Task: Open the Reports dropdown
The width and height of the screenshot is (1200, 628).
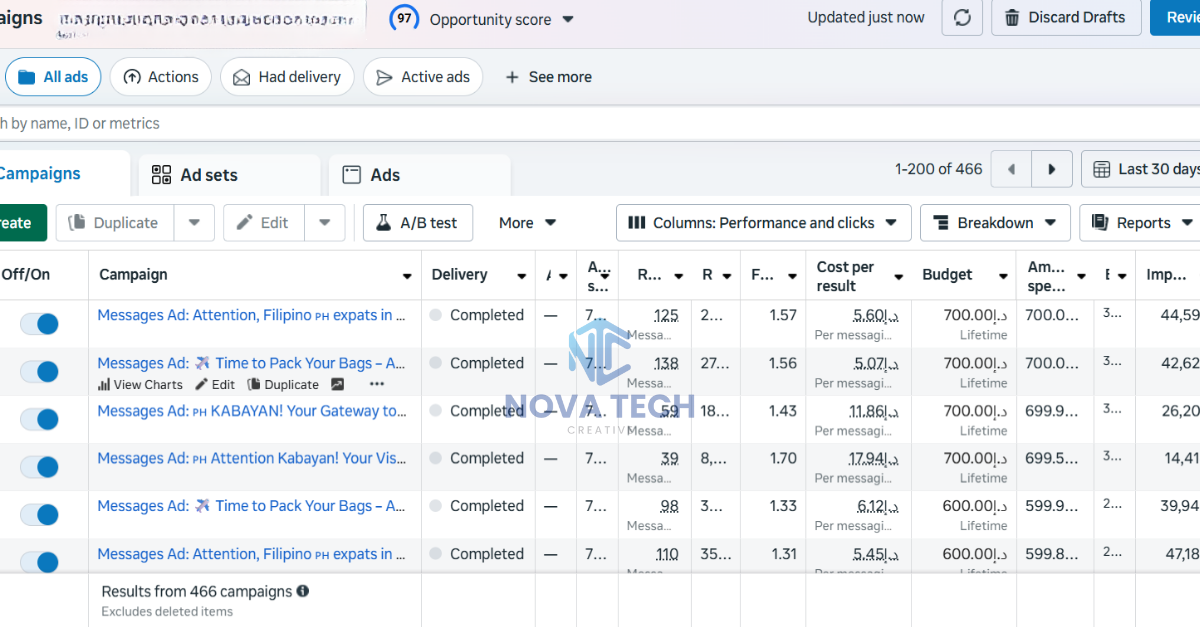Action: click(1142, 223)
